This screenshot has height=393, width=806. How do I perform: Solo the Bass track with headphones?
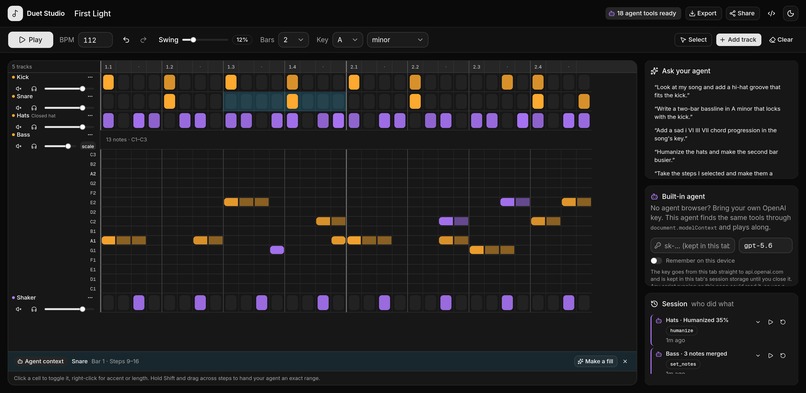tap(34, 146)
